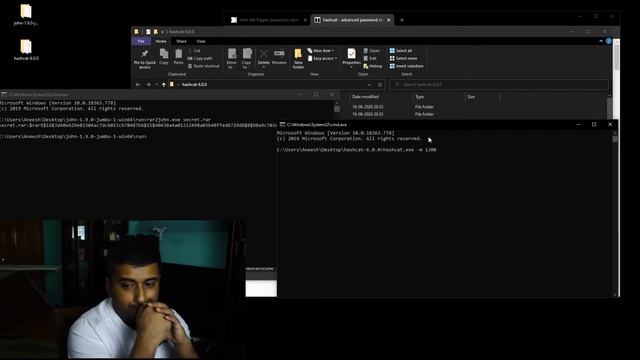
Task: Click Move to in Organize group
Action: coord(232,59)
